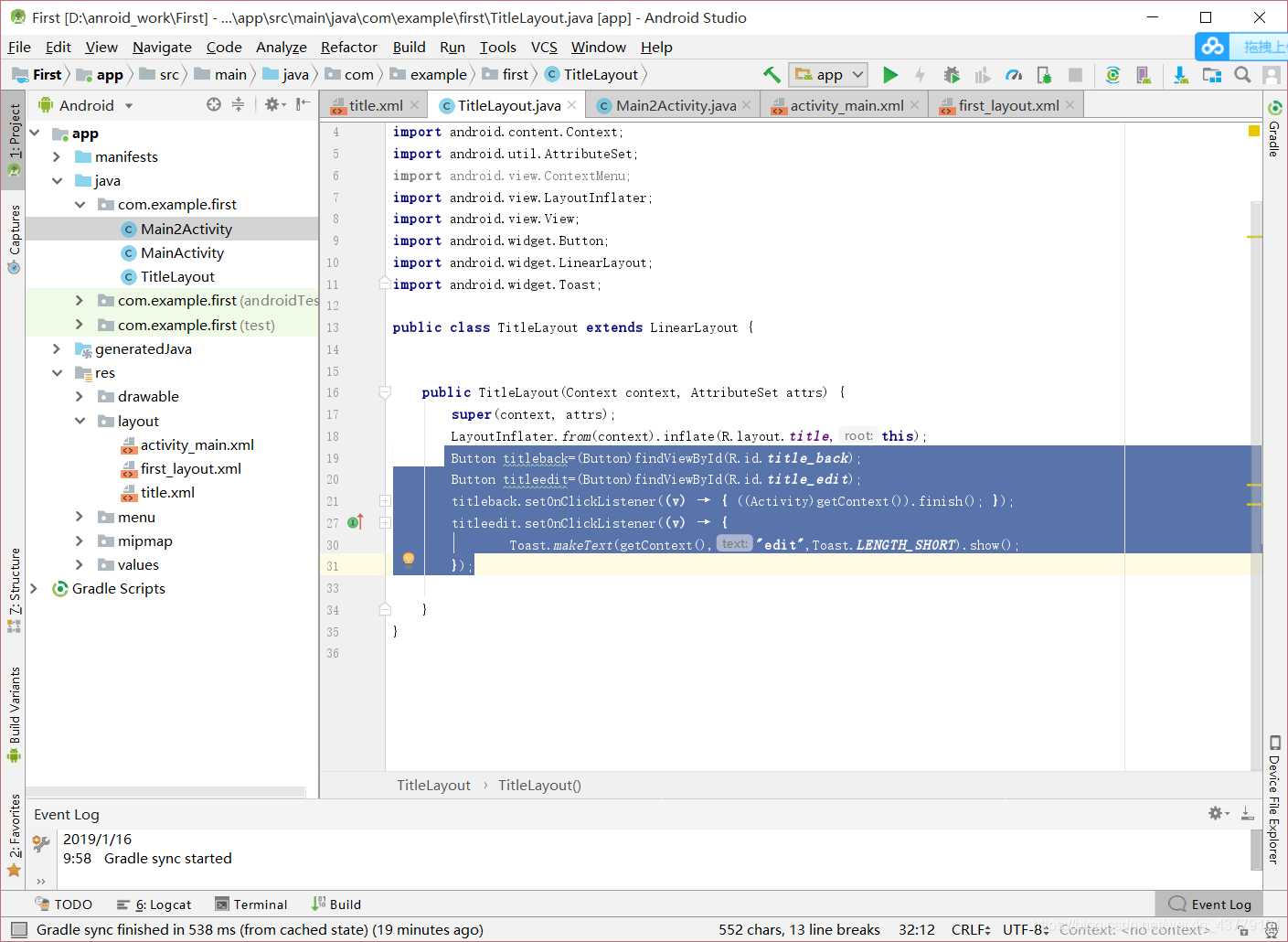Toggle the Build Variants side tool window
This screenshot has width=1288, height=942.
tap(14, 714)
